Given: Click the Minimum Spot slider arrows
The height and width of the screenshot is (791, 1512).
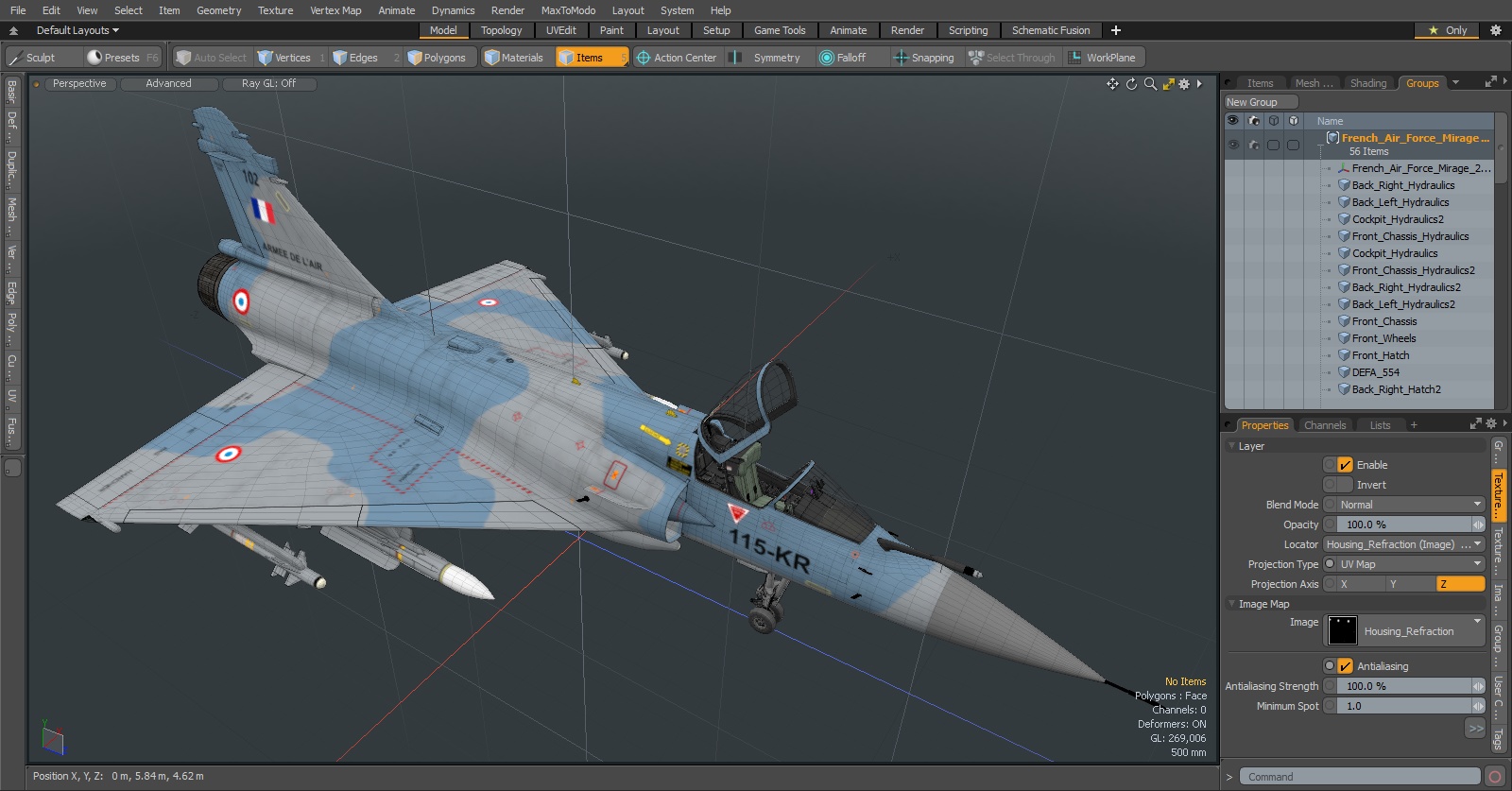Looking at the screenshot, I should [x=1478, y=706].
